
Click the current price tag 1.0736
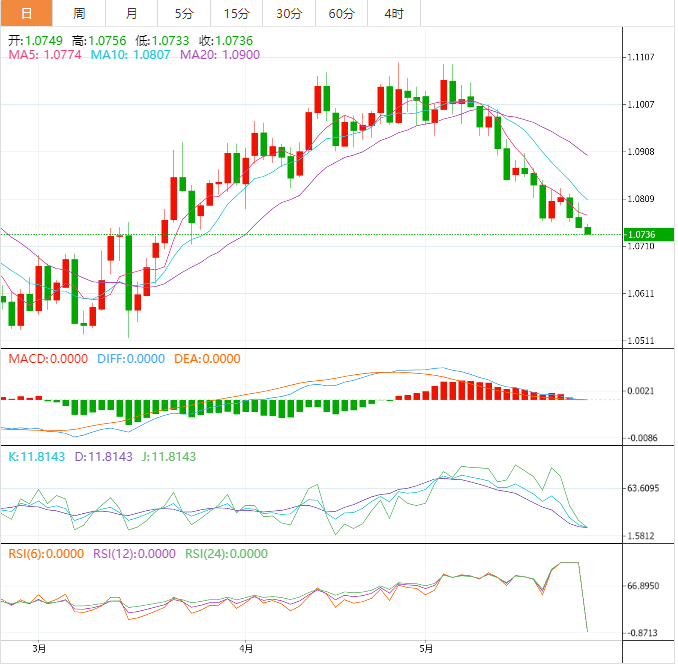coord(649,235)
